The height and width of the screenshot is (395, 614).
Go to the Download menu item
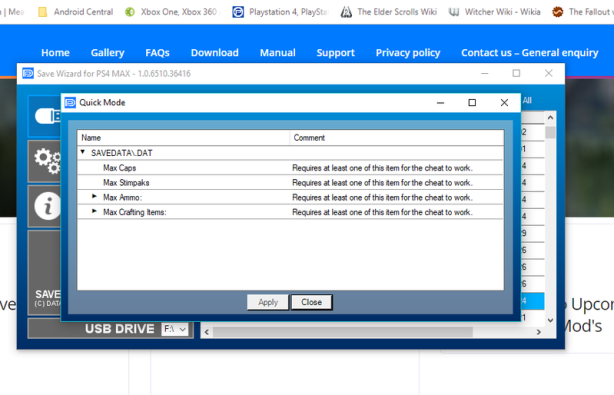215,53
